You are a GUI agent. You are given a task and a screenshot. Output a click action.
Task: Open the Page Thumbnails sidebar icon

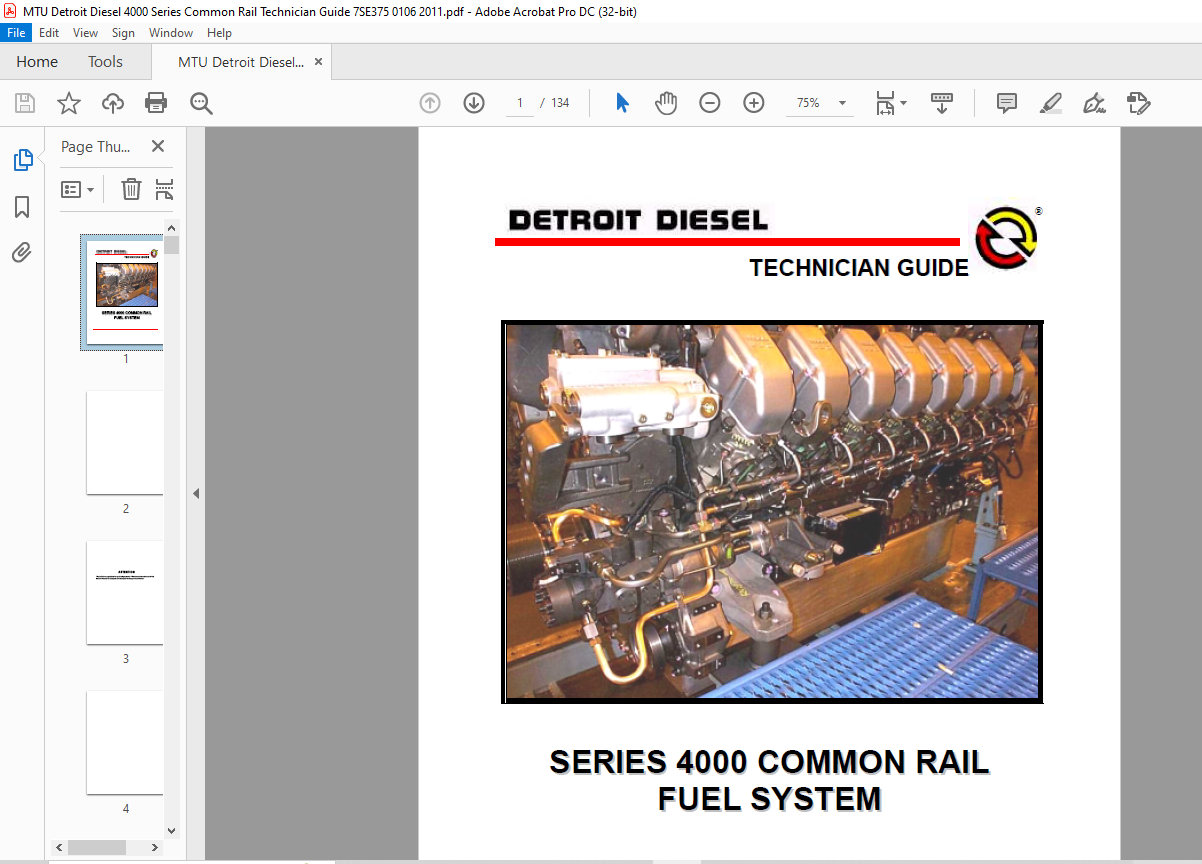(x=22, y=160)
